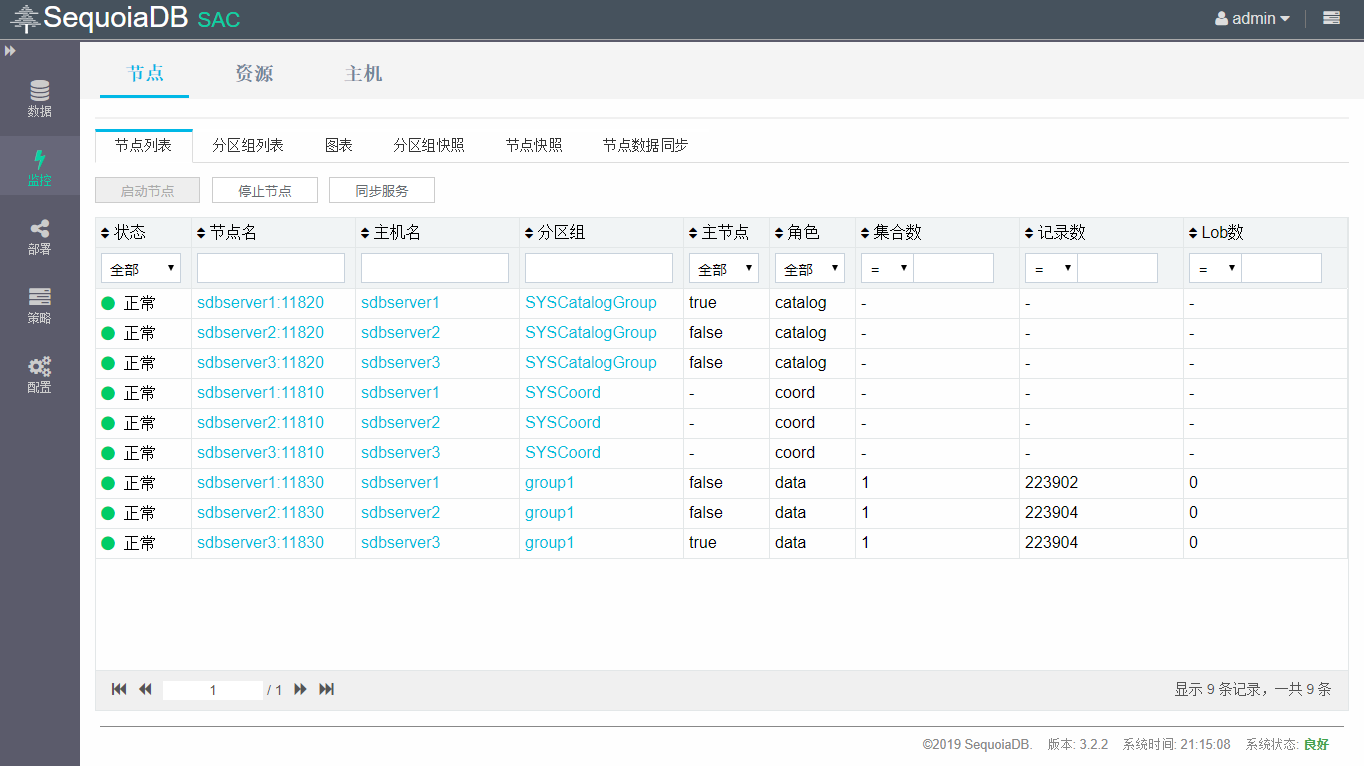This screenshot has width=1364, height=766.
Task: Select the 节点快照 sub tab
Action: (534, 145)
